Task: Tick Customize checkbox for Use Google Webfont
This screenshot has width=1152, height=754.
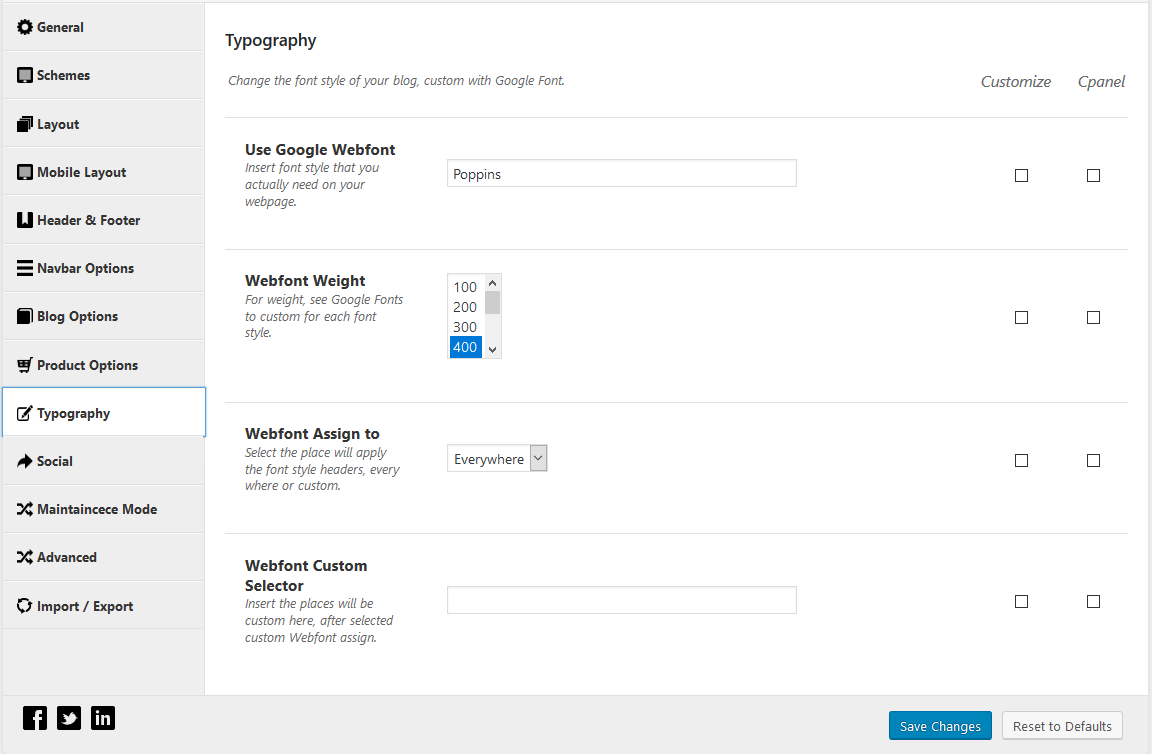Action: click(1021, 176)
